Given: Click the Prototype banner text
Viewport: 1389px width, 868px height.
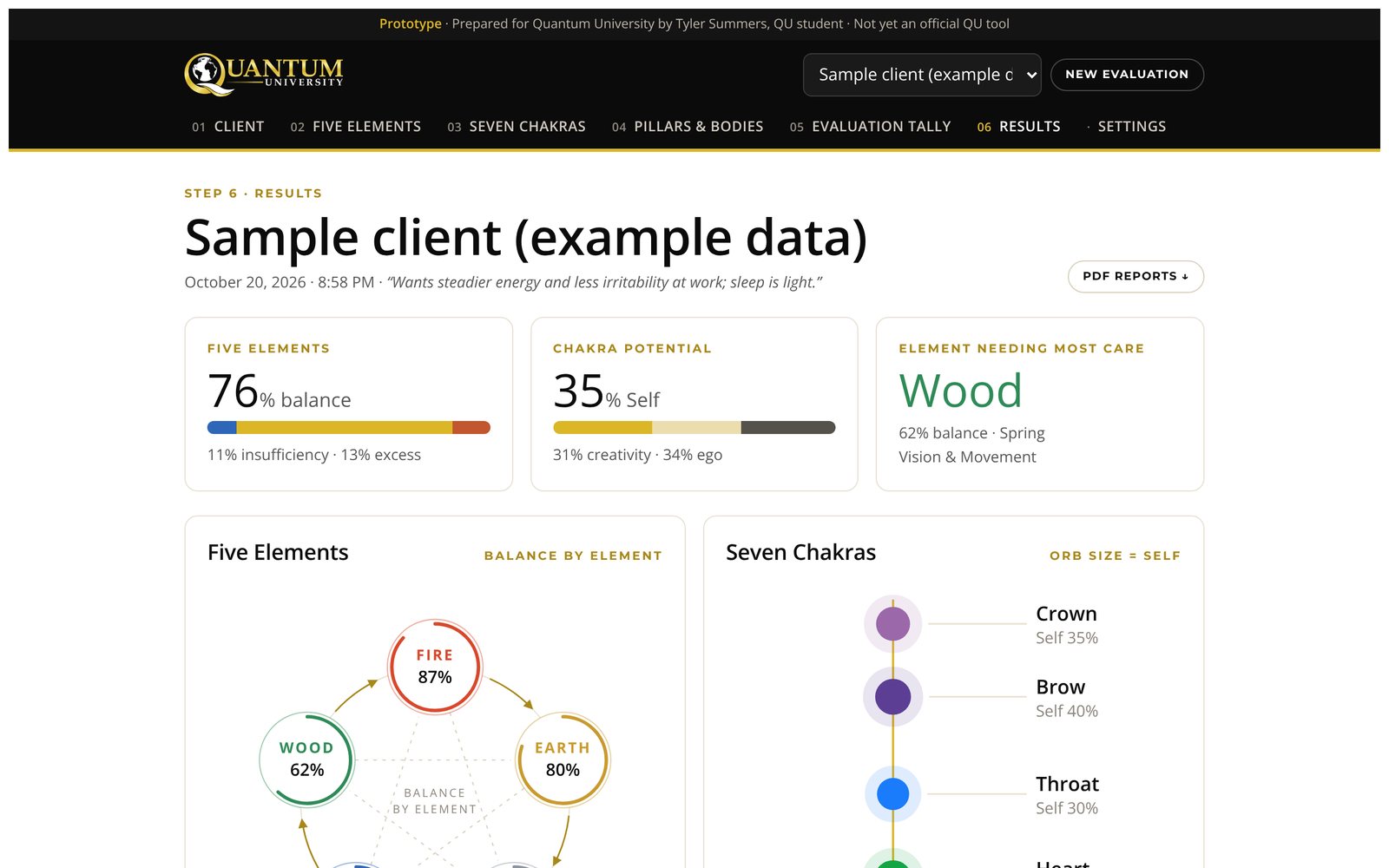Looking at the screenshot, I should (694, 24).
